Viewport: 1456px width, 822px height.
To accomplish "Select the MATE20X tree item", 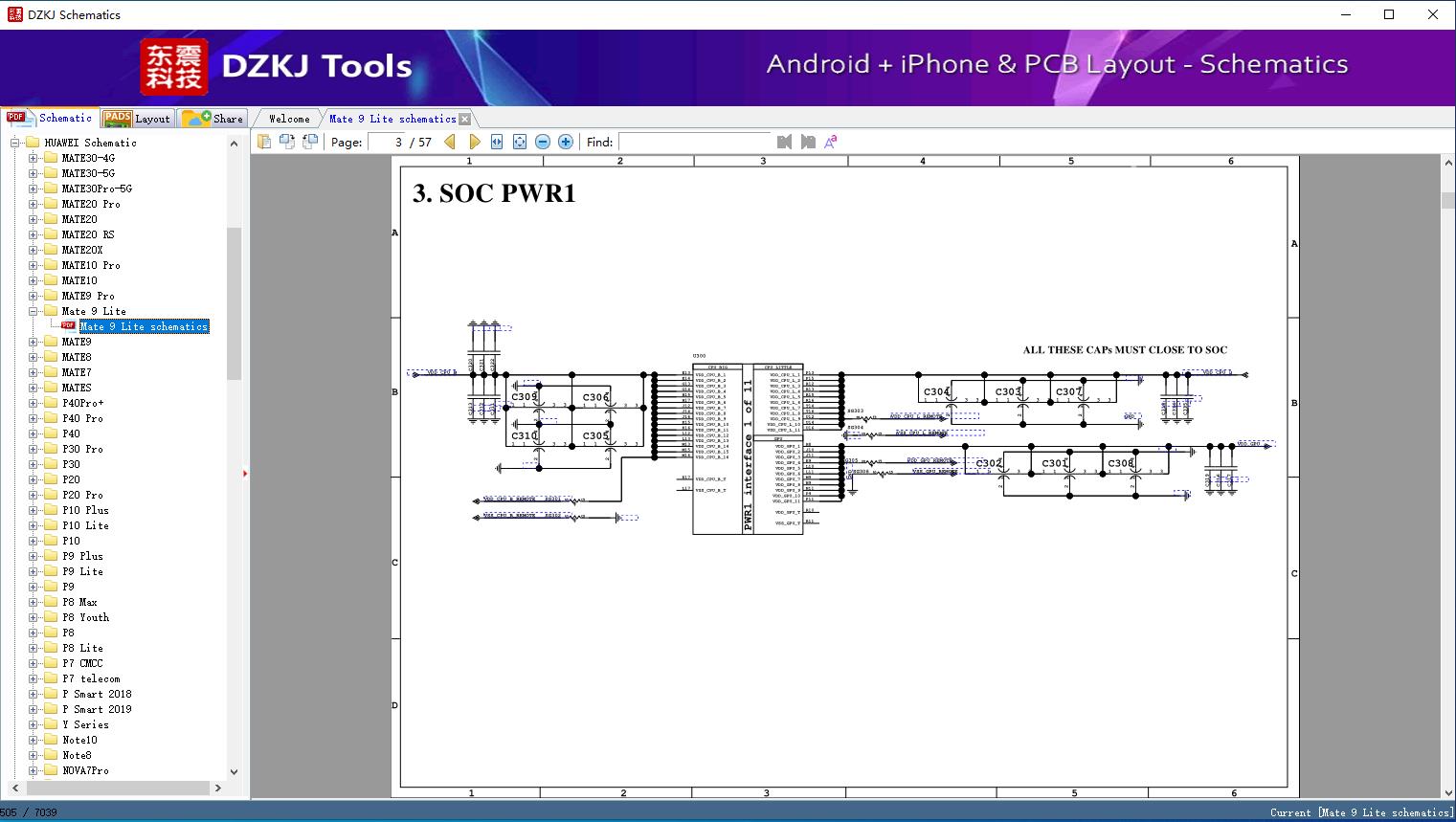I will pos(82,250).
